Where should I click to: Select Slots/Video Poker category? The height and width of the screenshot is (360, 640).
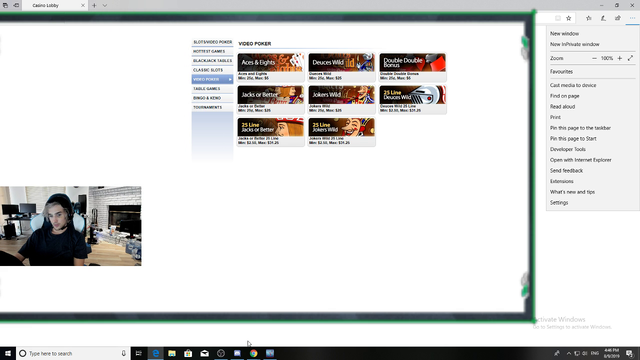tap(212, 42)
